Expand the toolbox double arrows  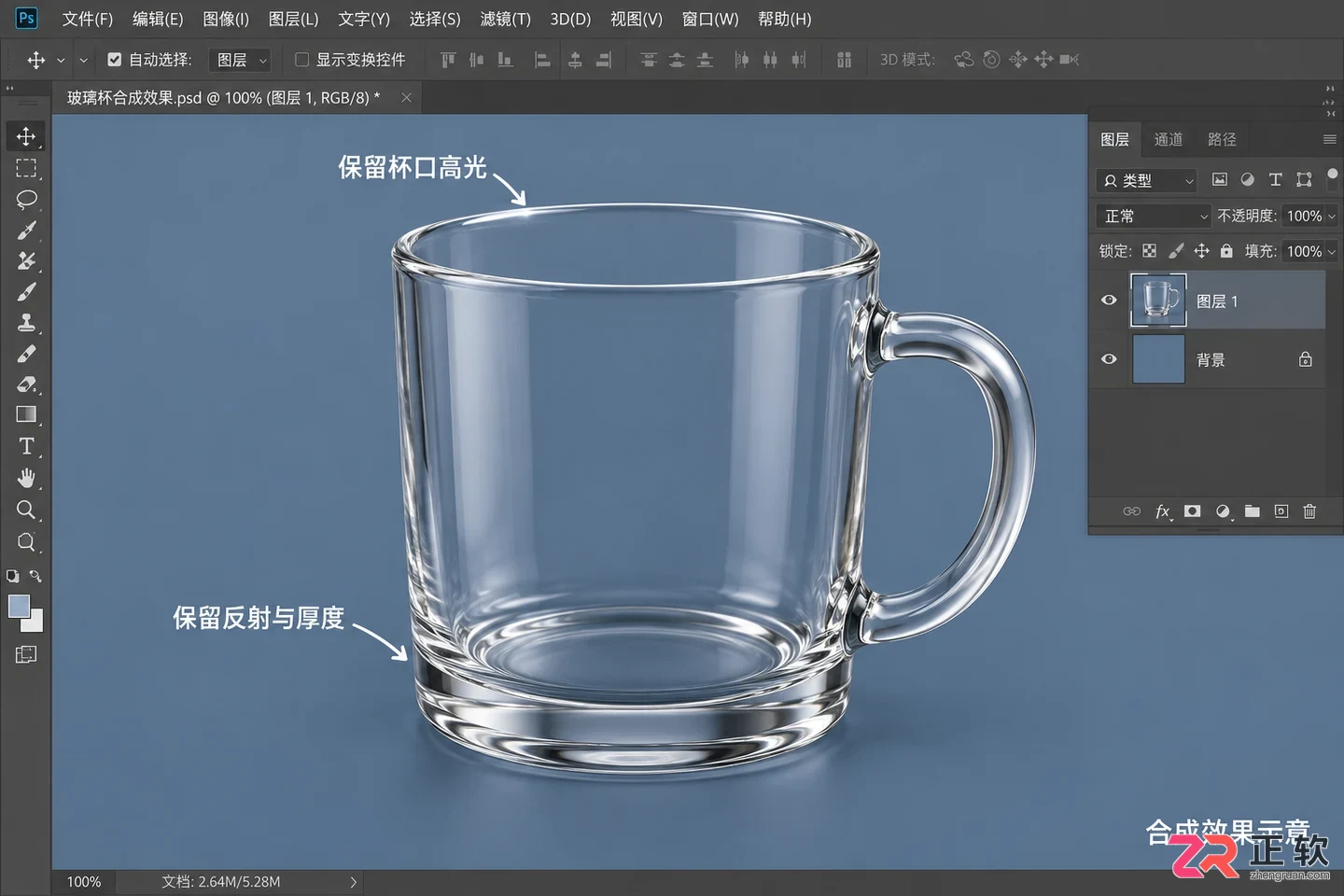click(x=10, y=90)
